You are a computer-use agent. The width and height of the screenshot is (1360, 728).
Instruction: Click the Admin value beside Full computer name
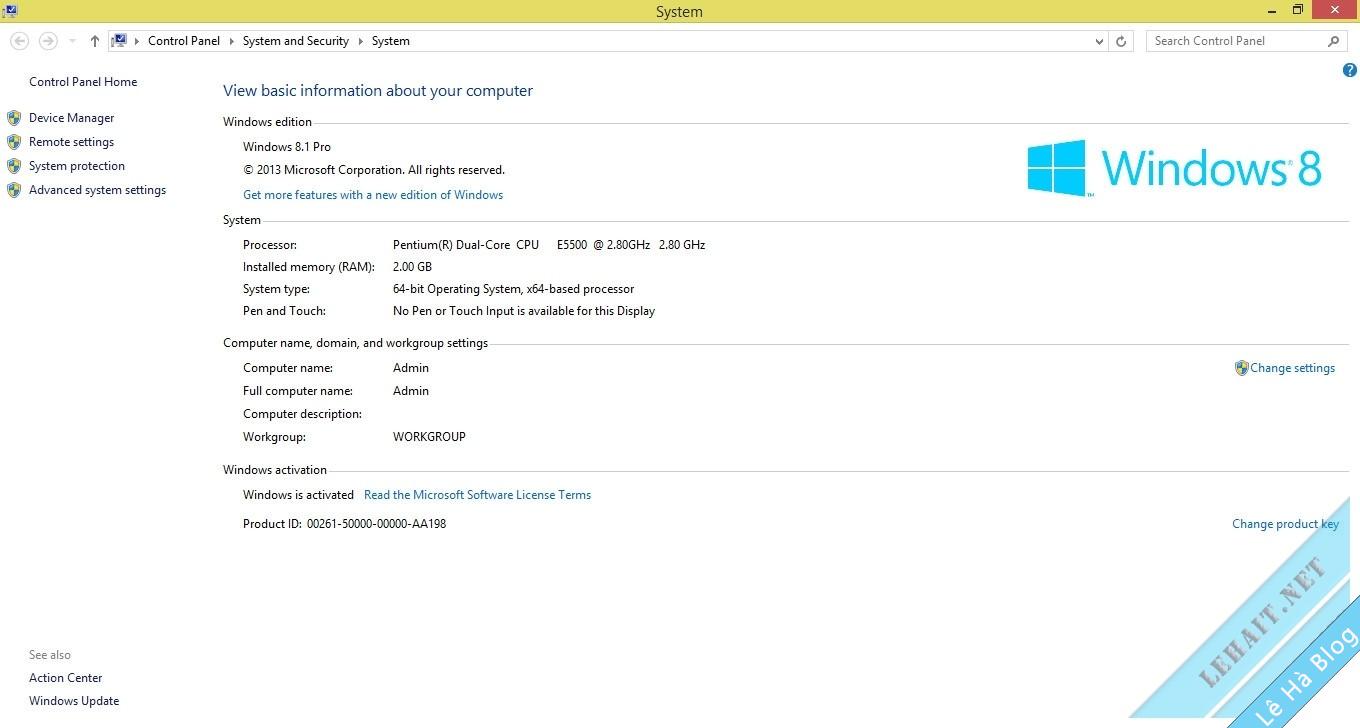[x=411, y=391]
